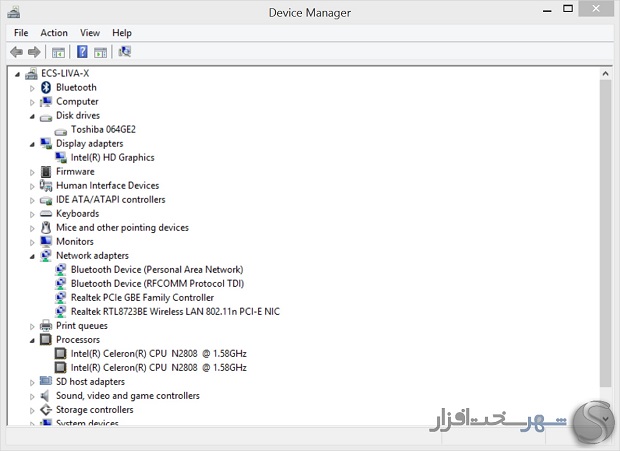Open the File menu
Image resolution: width=620 pixels, height=451 pixels.
tap(21, 33)
